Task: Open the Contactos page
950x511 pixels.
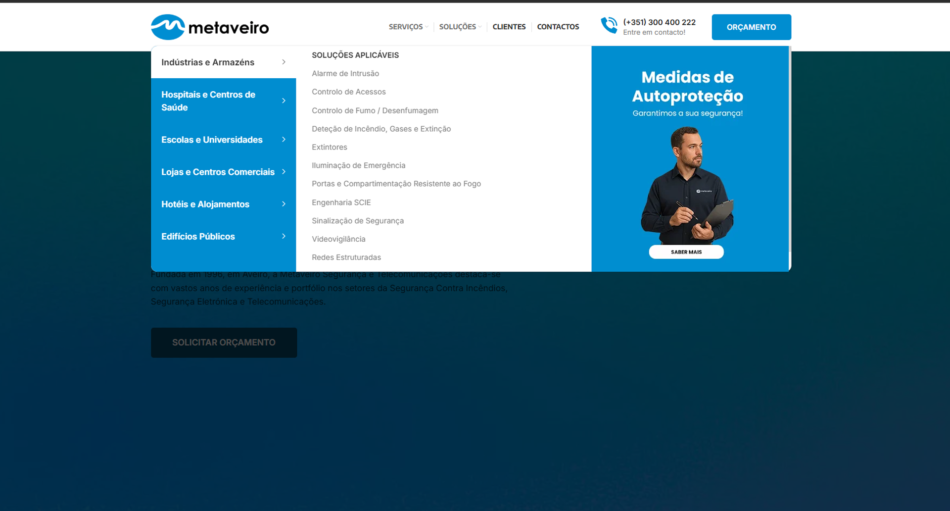Action: (x=558, y=27)
